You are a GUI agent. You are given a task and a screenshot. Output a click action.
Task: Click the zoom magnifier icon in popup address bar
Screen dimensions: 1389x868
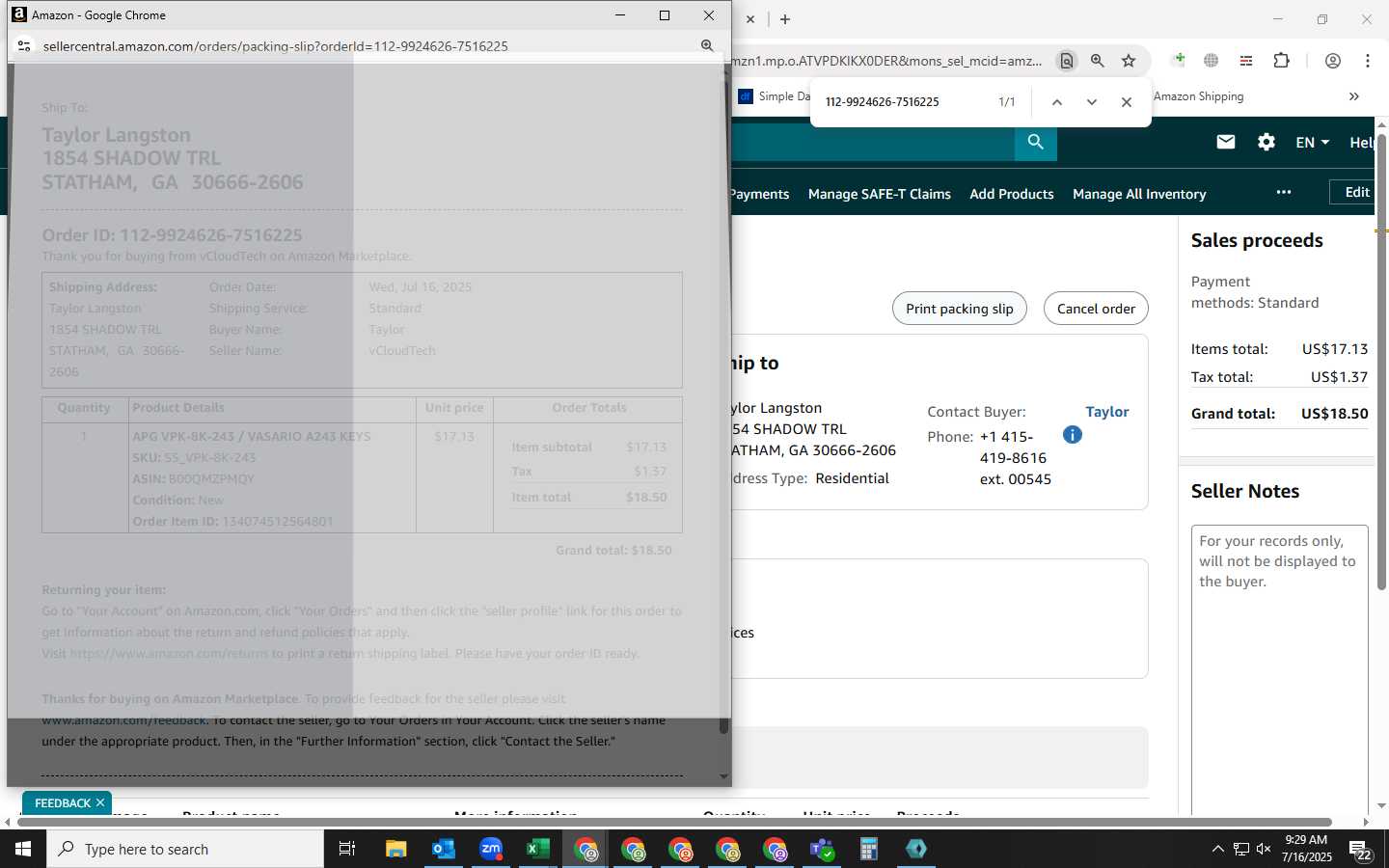click(707, 45)
